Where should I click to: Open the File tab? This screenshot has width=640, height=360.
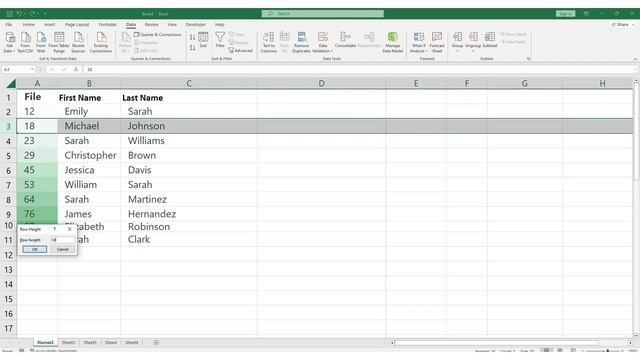click(x=9, y=24)
